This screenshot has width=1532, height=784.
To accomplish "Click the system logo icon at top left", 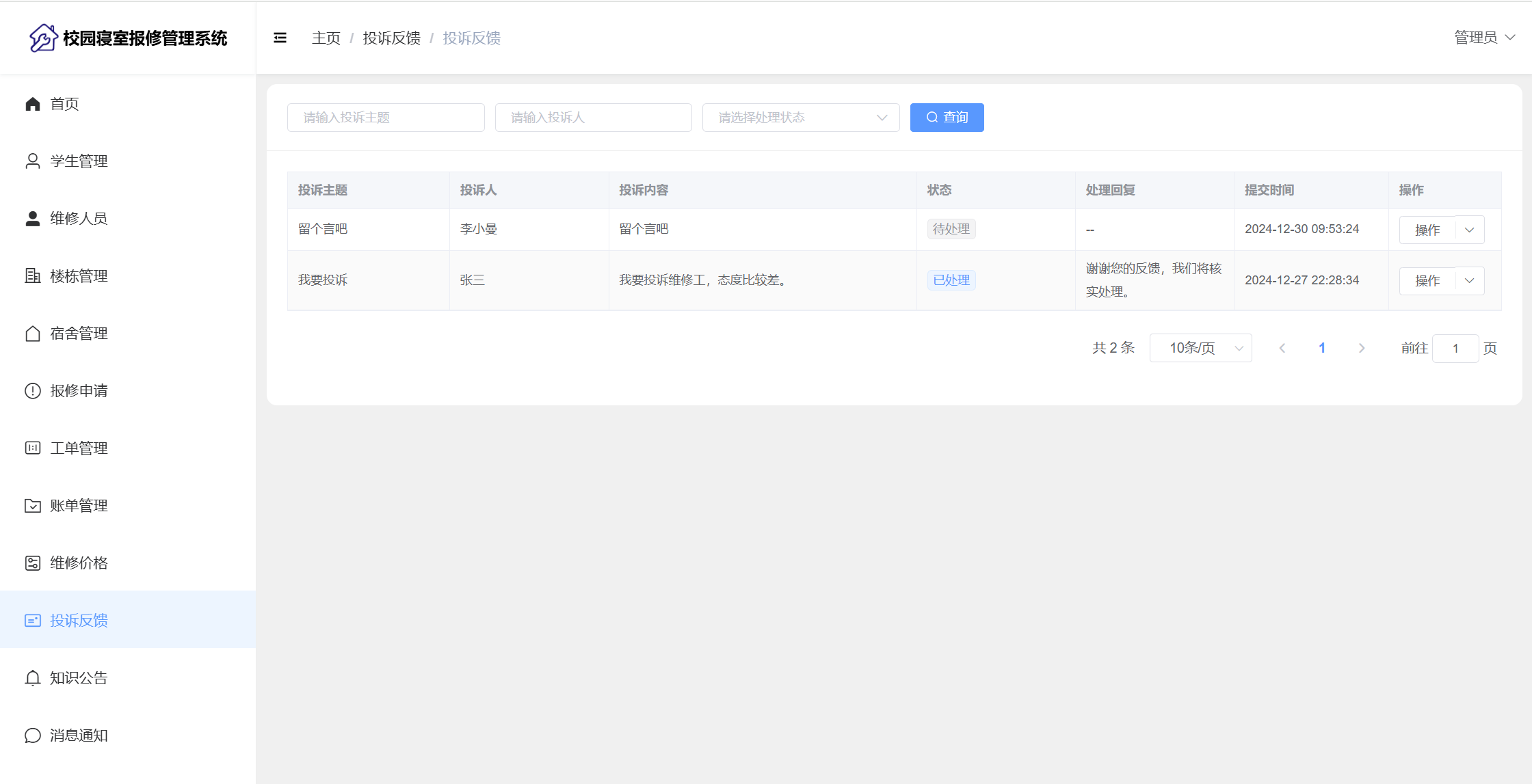I will (43, 38).
